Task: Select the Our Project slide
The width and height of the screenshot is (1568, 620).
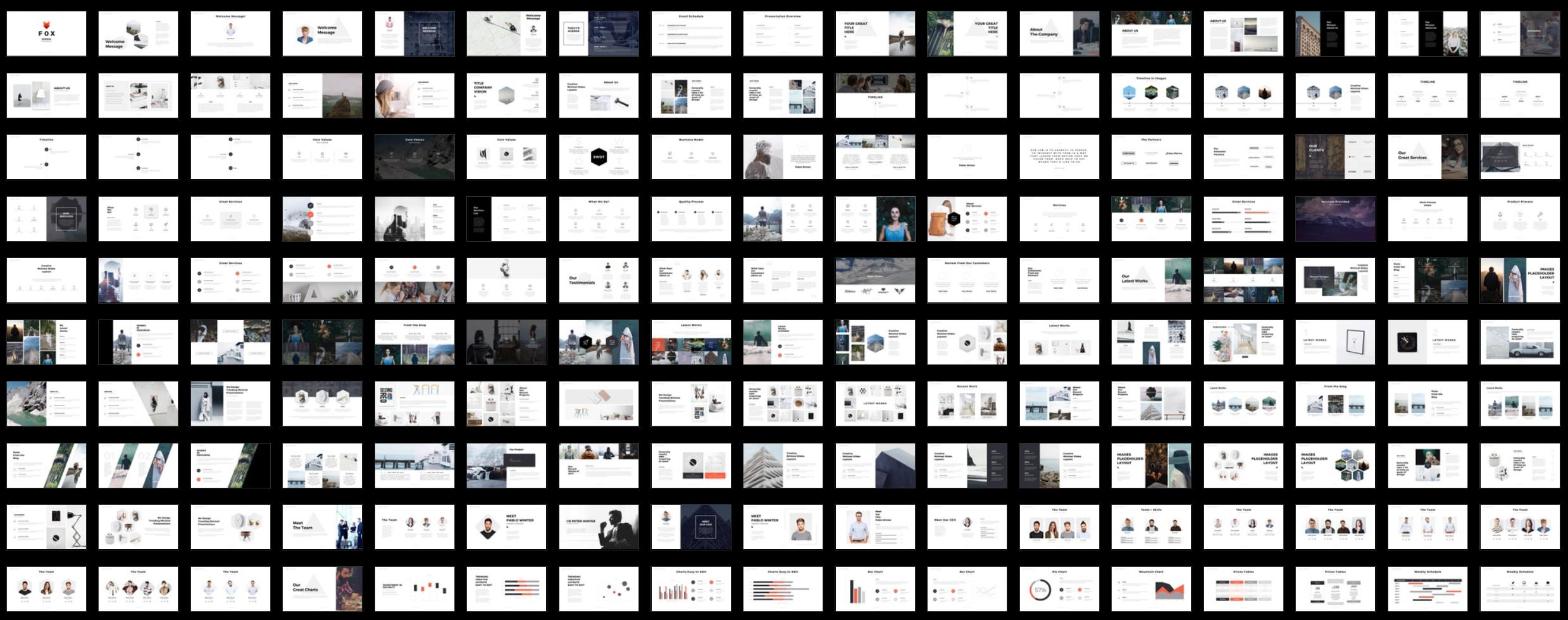Action: point(506,466)
